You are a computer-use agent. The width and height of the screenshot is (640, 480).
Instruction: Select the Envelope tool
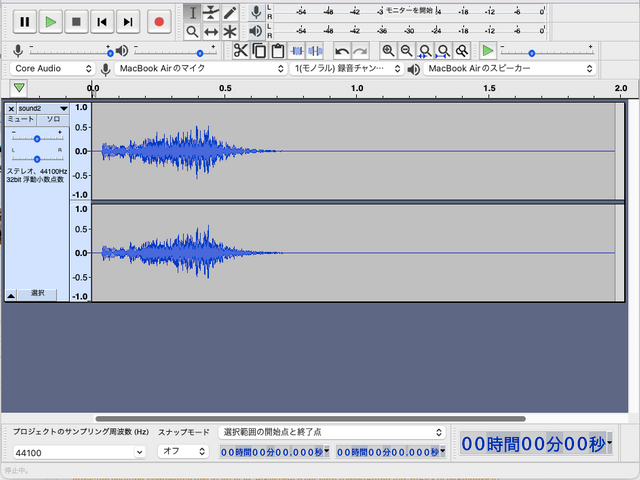[211, 13]
